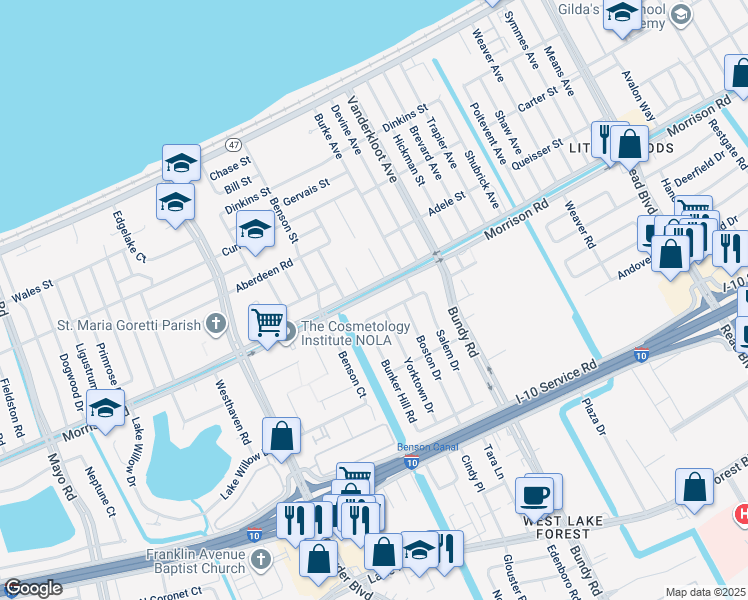This screenshot has width=748, height=600.
Task: Select the school marker near bottom center
Action: point(420,551)
